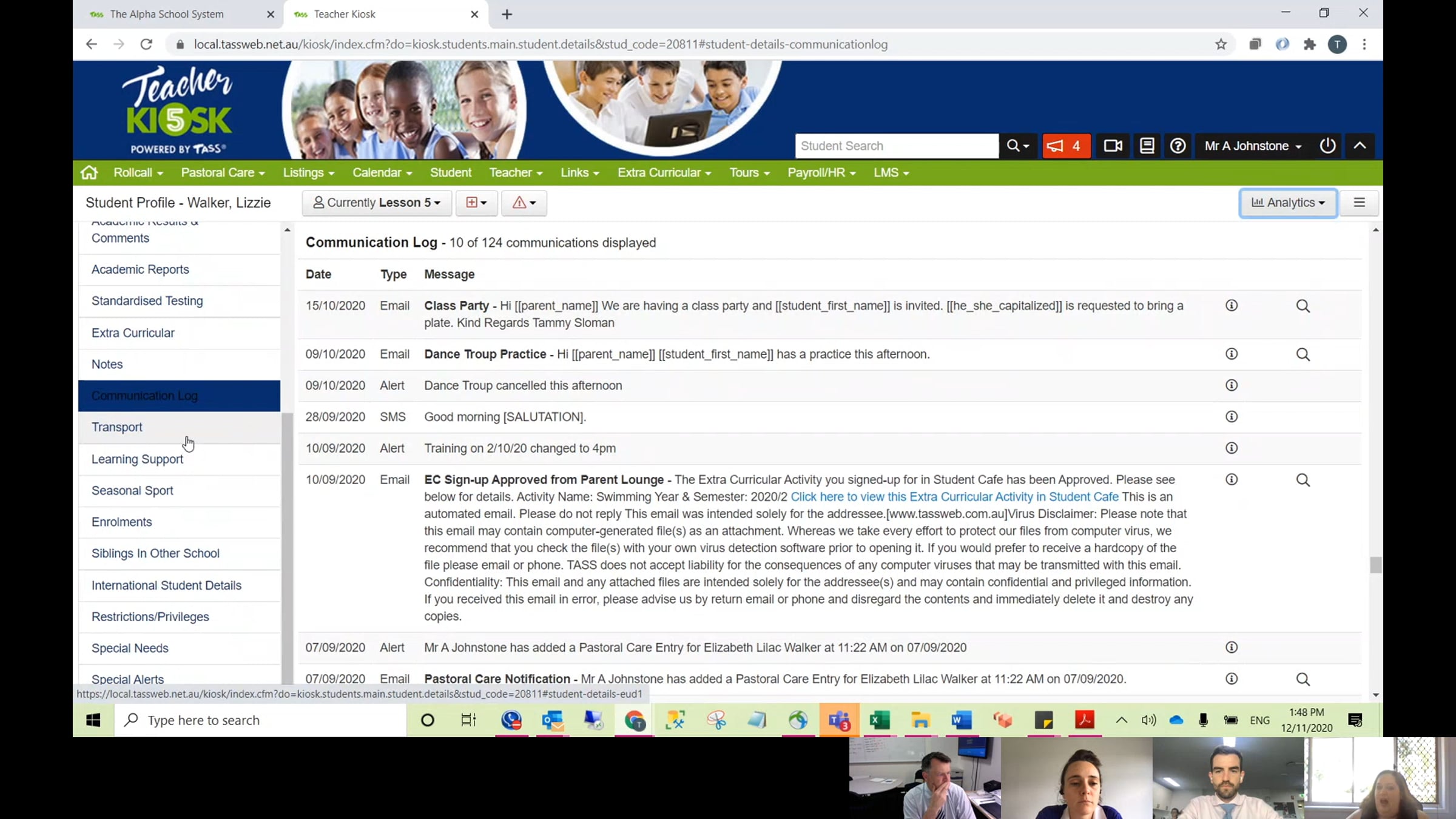Viewport: 1456px width, 819px height.
Task: Open the hamburger menu beside Analytics
Action: coord(1359,203)
